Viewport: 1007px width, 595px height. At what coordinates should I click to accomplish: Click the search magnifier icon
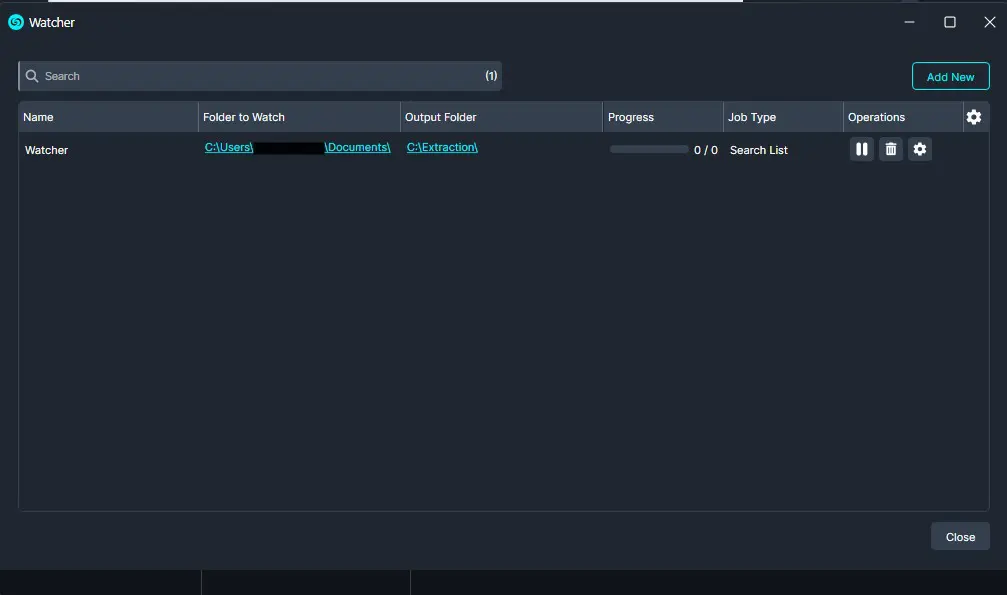click(x=31, y=76)
